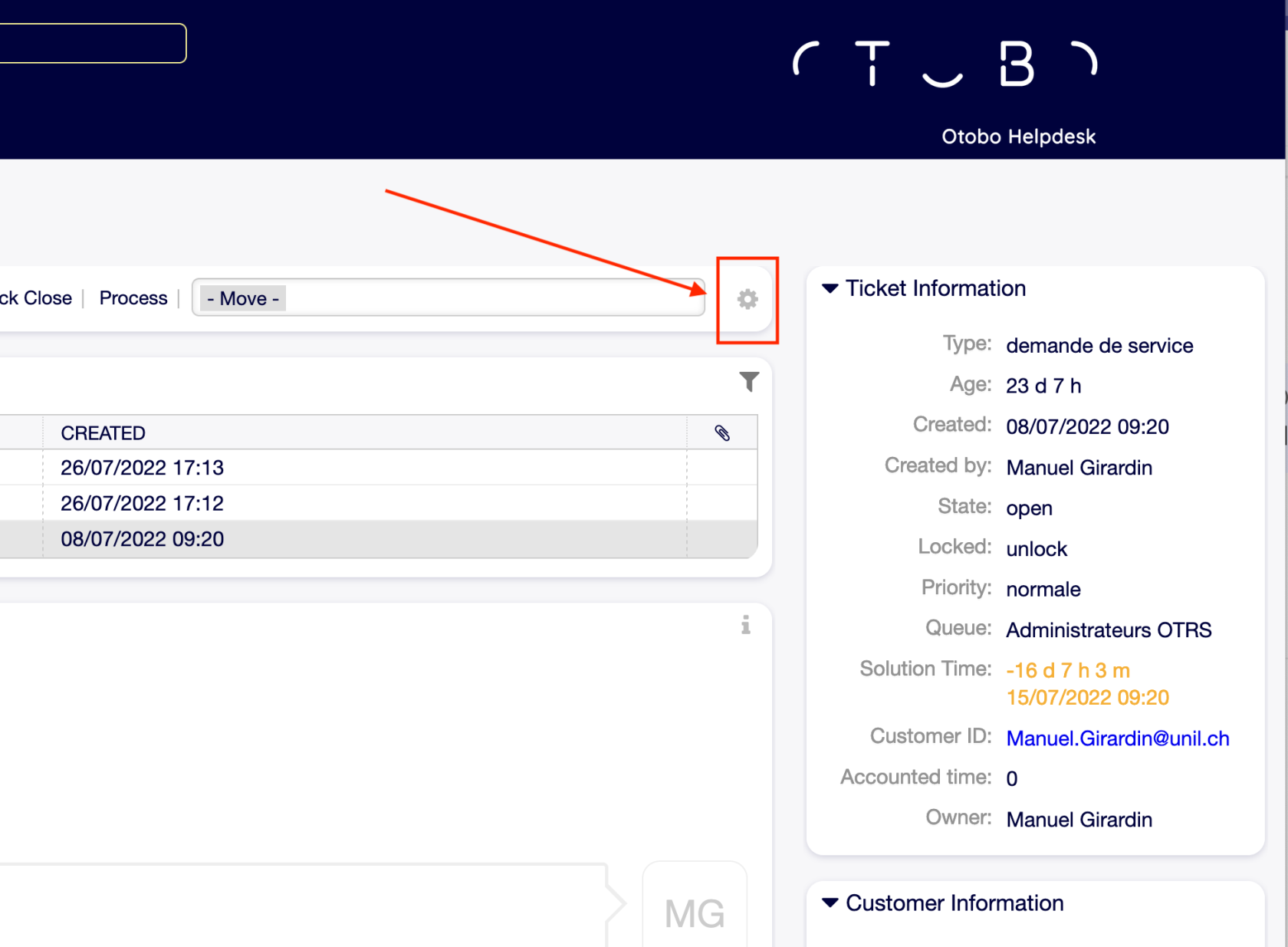This screenshot has width=1288, height=947.
Task: Open the Process menu item
Action: (133, 298)
